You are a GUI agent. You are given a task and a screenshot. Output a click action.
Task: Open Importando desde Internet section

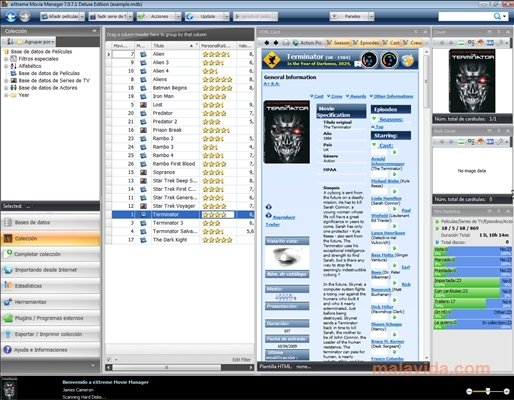(50, 270)
